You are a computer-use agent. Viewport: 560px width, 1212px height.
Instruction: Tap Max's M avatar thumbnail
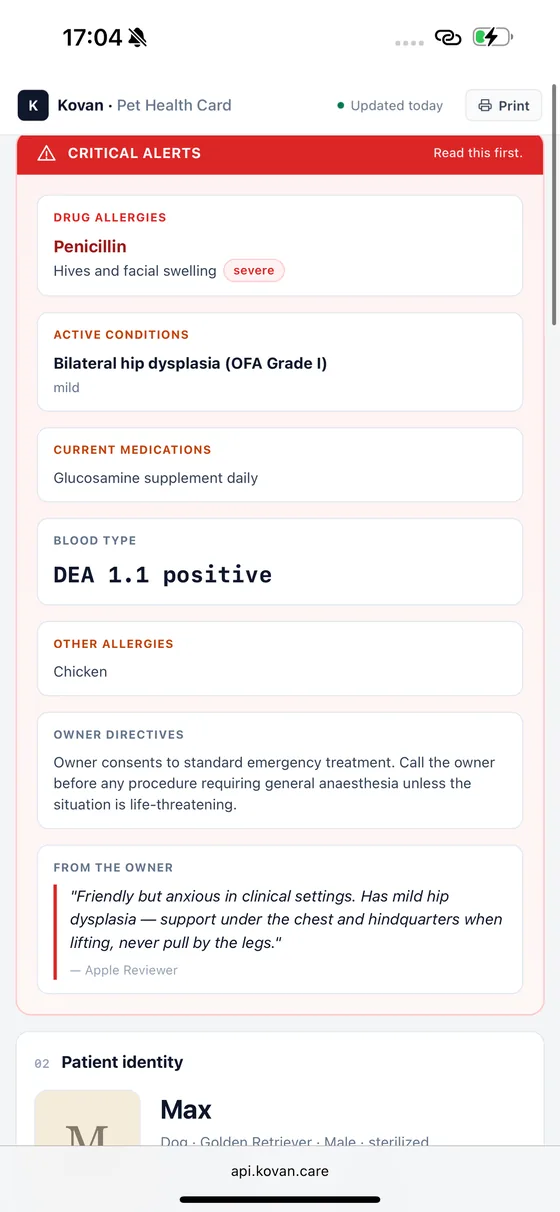(x=88, y=1117)
